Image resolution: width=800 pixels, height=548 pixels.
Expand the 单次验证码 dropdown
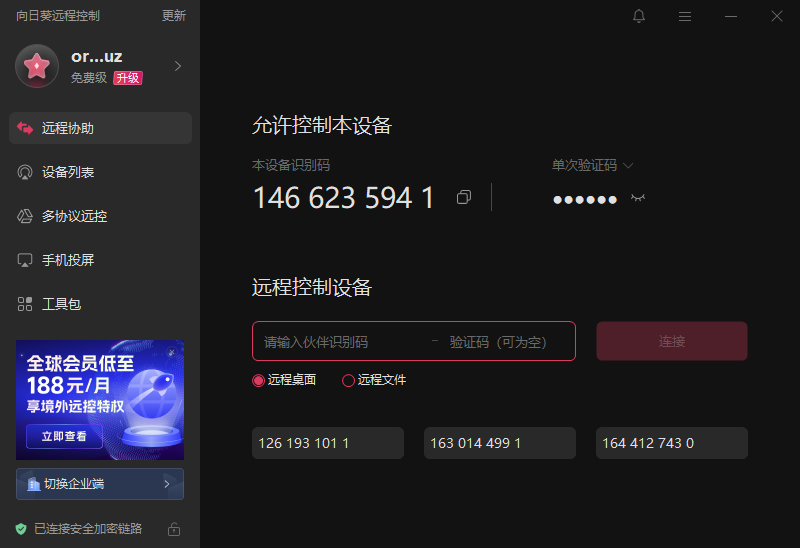click(x=592, y=165)
